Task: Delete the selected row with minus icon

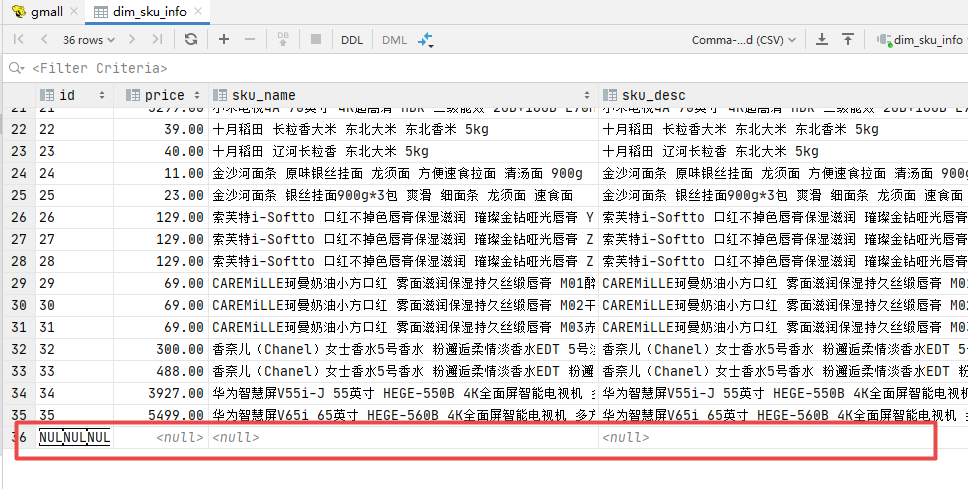Action: click(250, 40)
